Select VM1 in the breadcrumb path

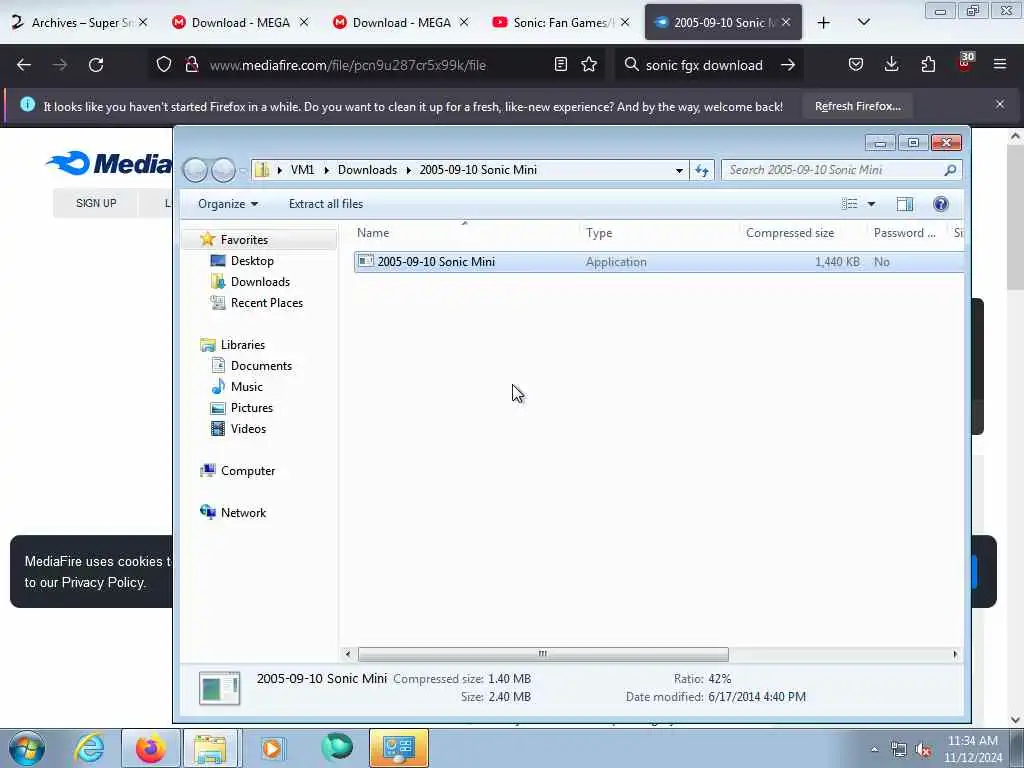(x=302, y=170)
